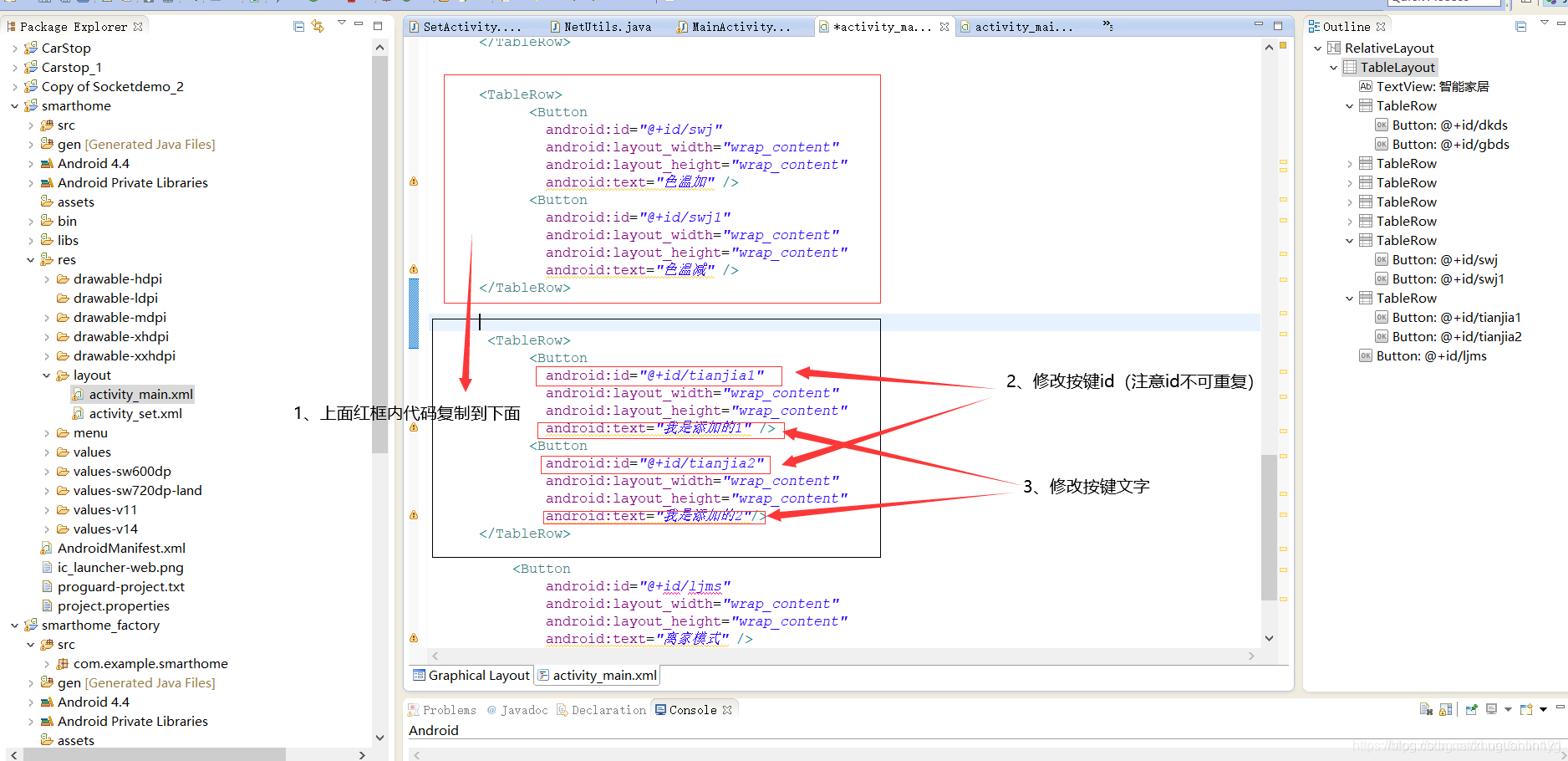This screenshot has width=1568, height=761.
Task: Show the hidden editor tabs list
Action: (x=1107, y=26)
